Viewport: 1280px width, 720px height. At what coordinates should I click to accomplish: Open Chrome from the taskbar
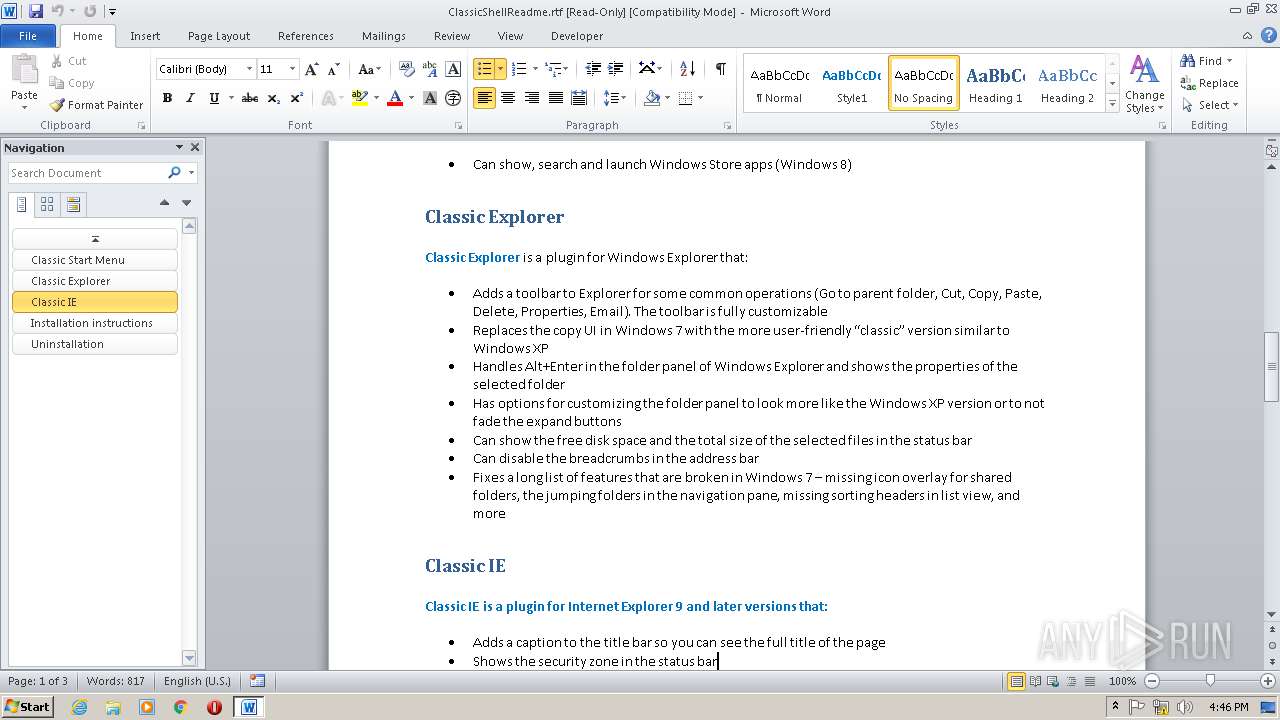point(180,707)
